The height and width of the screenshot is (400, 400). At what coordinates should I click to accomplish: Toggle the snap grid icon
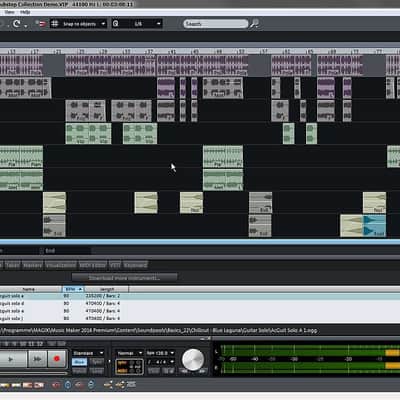pyautogui.click(x=55, y=24)
